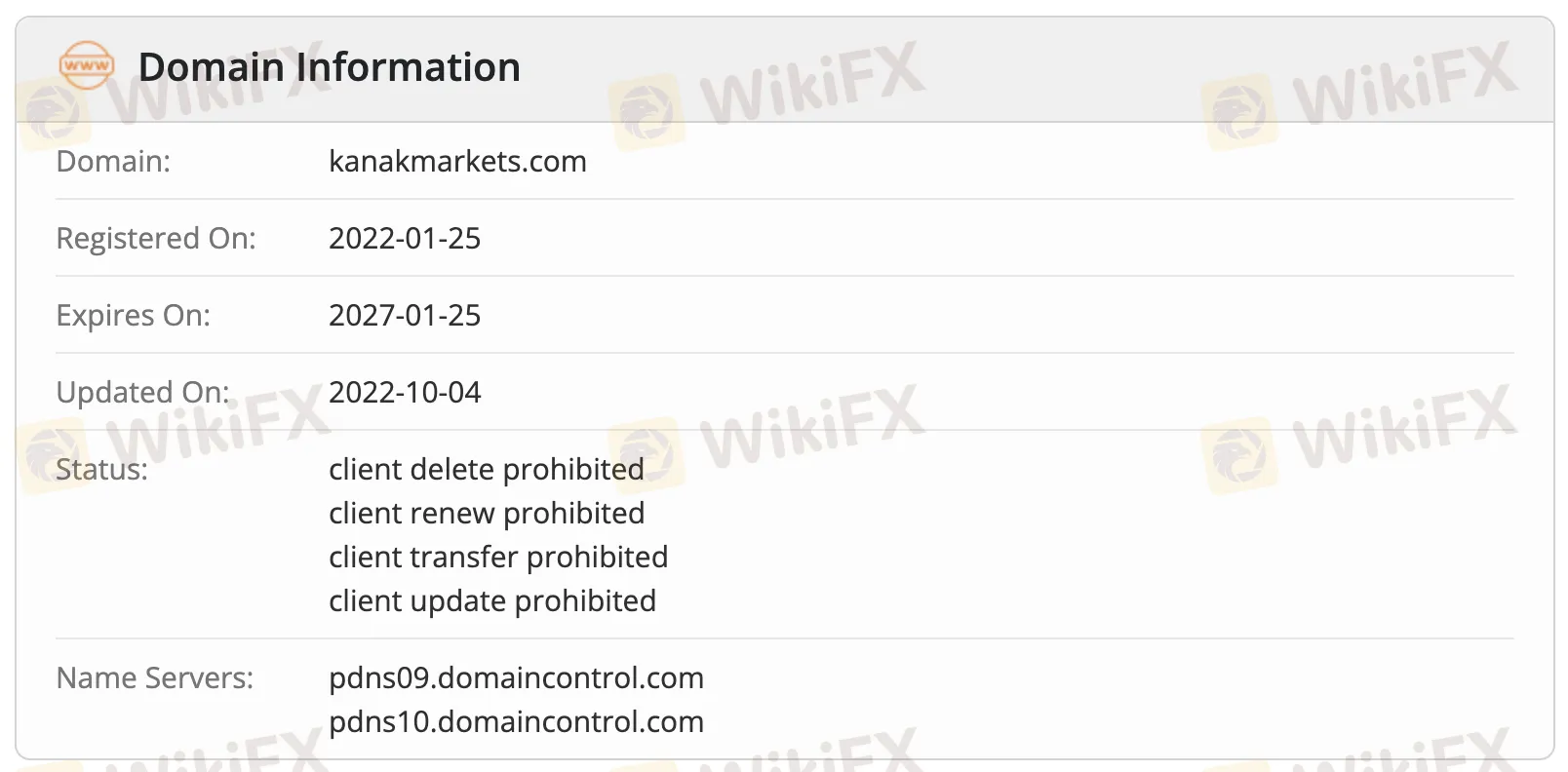Image resolution: width=1568 pixels, height=772 pixels.
Task: Click the client transfer prohibited status
Action: (x=498, y=557)
